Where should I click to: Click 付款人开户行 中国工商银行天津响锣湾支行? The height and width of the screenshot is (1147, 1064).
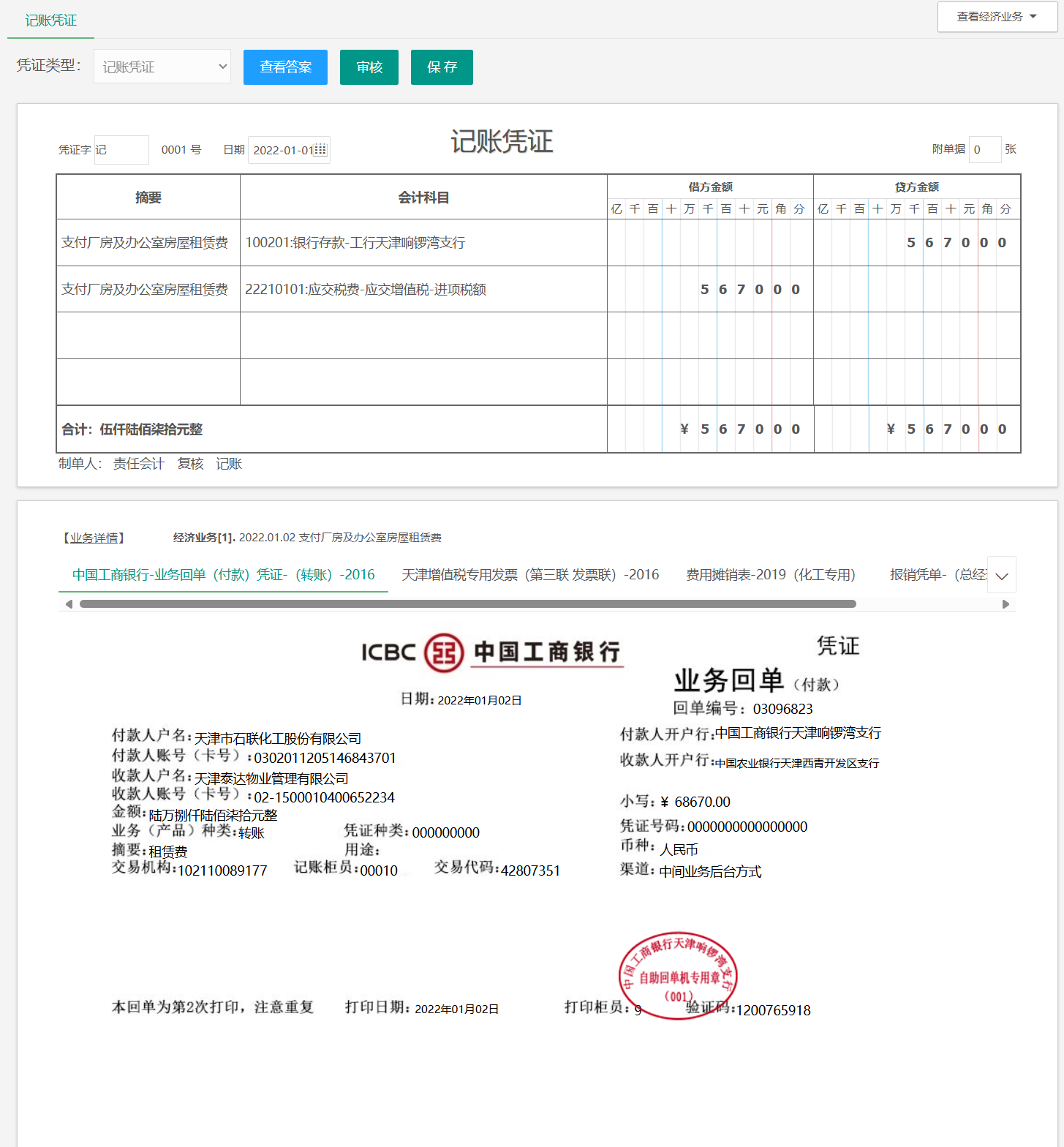pos(798,733)
